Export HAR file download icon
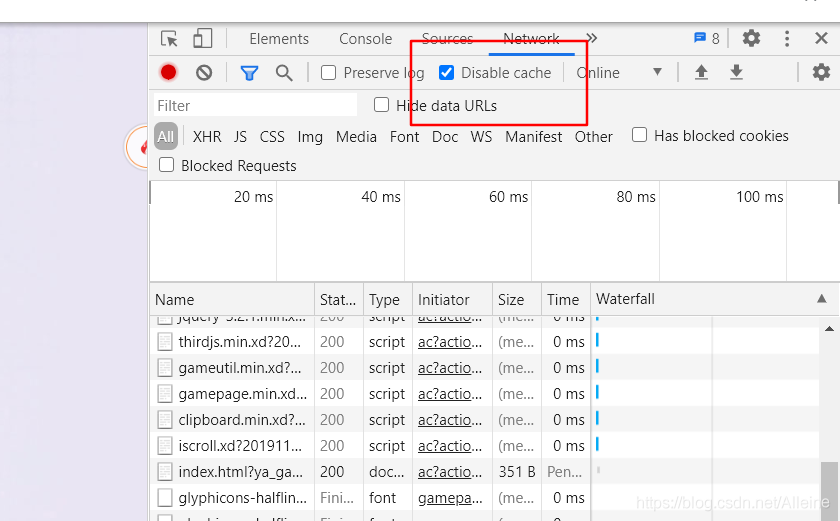Viewport: 840px width, 521px height. [737, 72]
